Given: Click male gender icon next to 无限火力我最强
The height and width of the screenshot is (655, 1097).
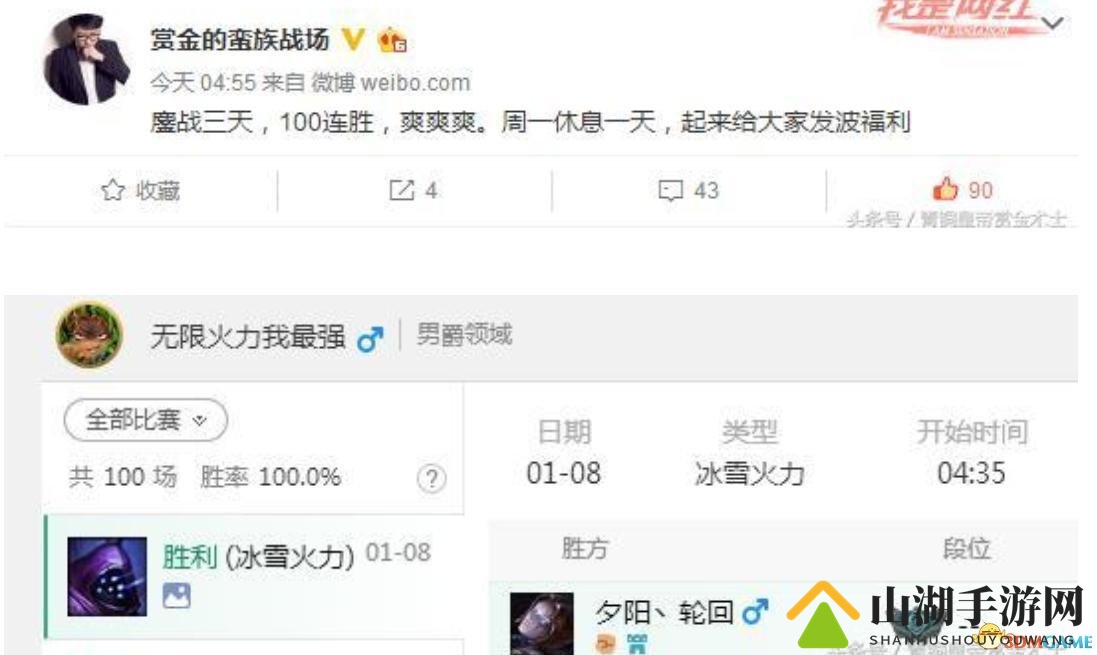Looking at the screenshot, I should click(x=369, y=339).
